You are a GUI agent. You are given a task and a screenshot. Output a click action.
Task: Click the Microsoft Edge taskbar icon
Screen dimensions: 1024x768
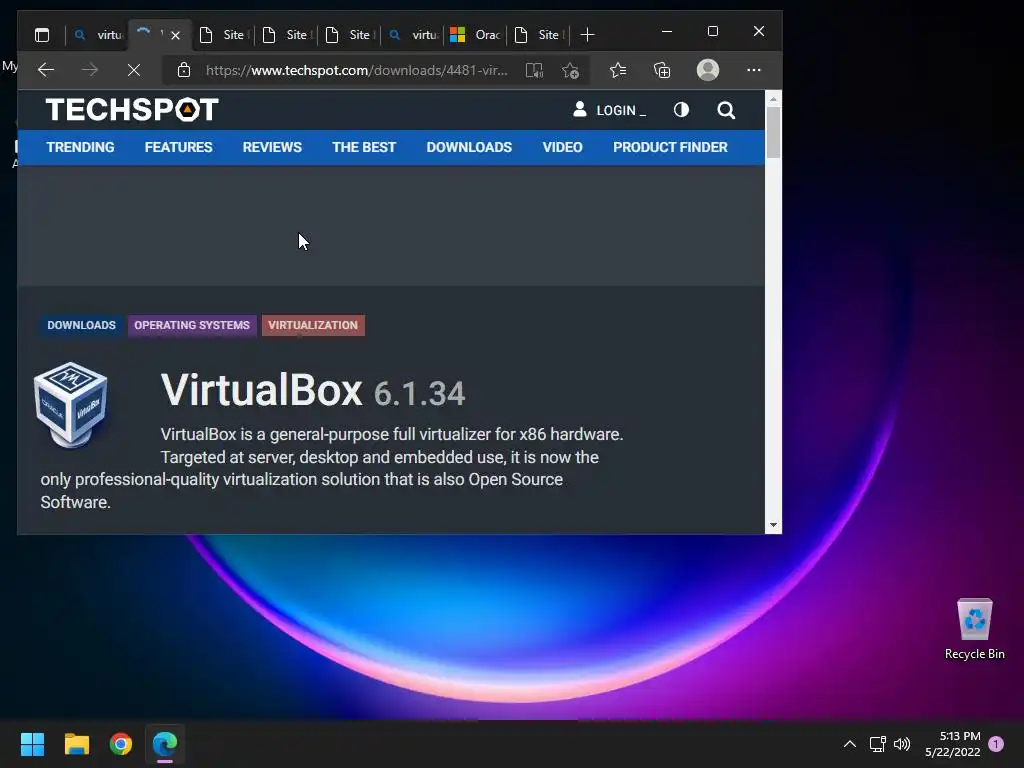[x=165, y=744]
